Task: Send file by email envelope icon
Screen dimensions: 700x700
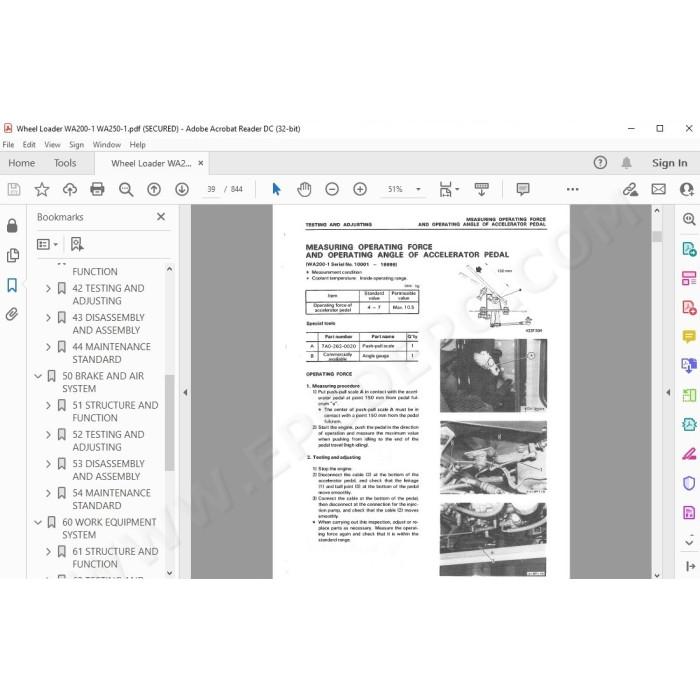Action: [658, 189]
